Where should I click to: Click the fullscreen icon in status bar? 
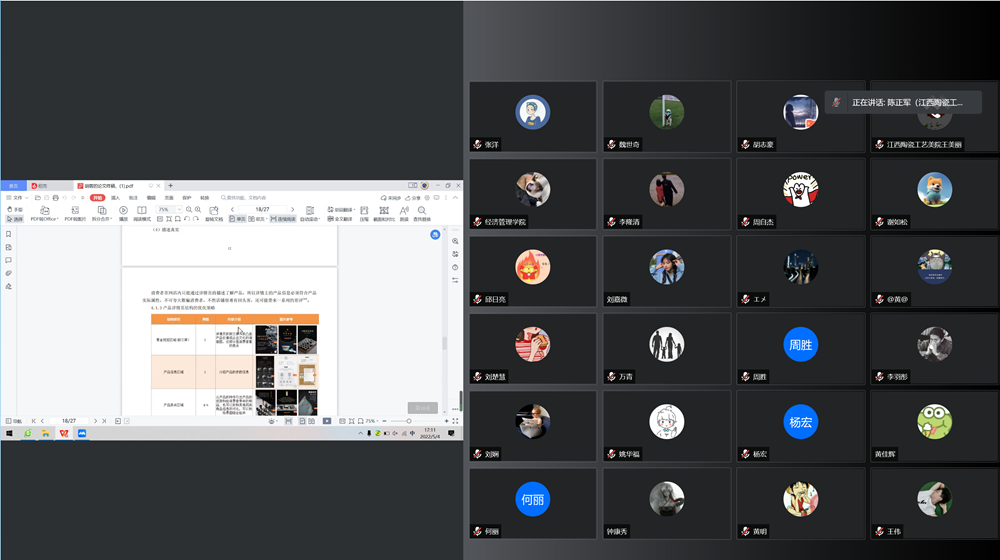[455, 421]
